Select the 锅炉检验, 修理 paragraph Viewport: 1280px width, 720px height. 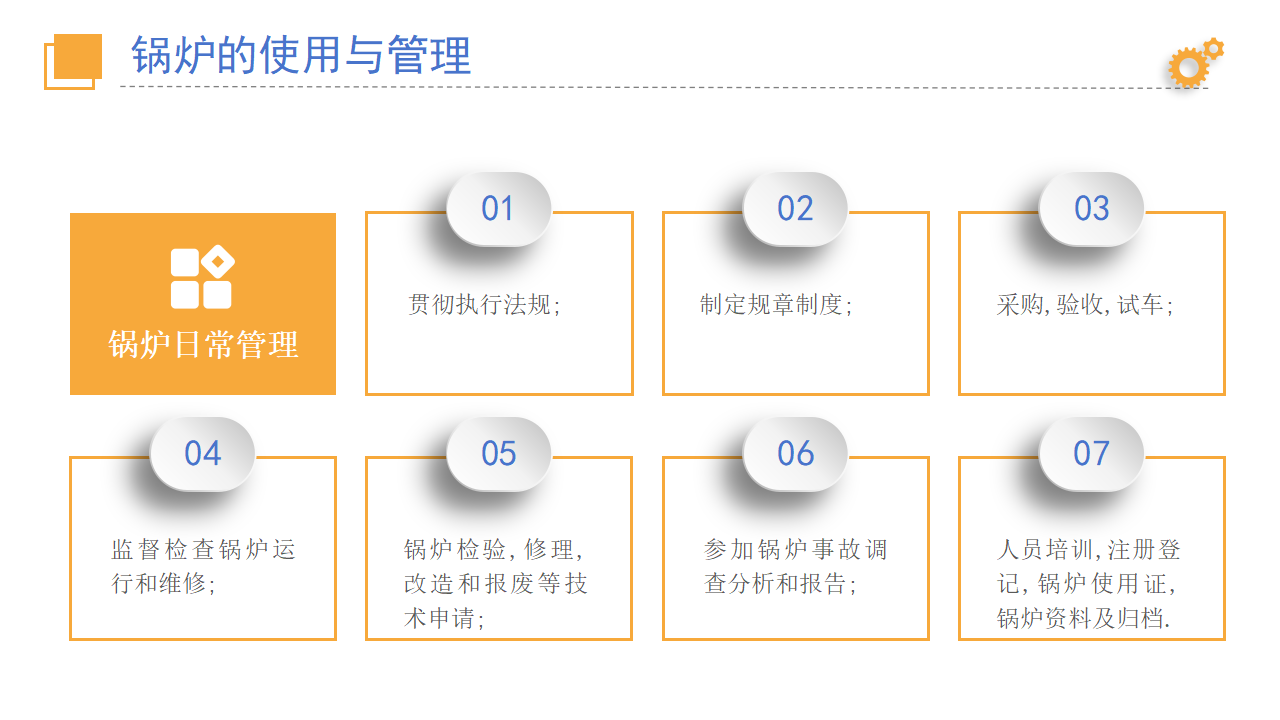[495, 584]
